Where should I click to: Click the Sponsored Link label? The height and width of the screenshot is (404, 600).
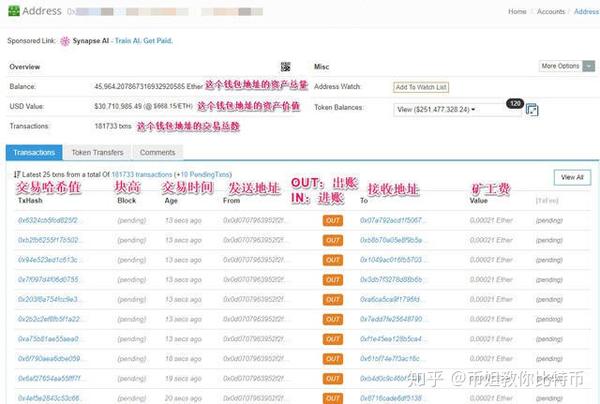click(32, 41)
